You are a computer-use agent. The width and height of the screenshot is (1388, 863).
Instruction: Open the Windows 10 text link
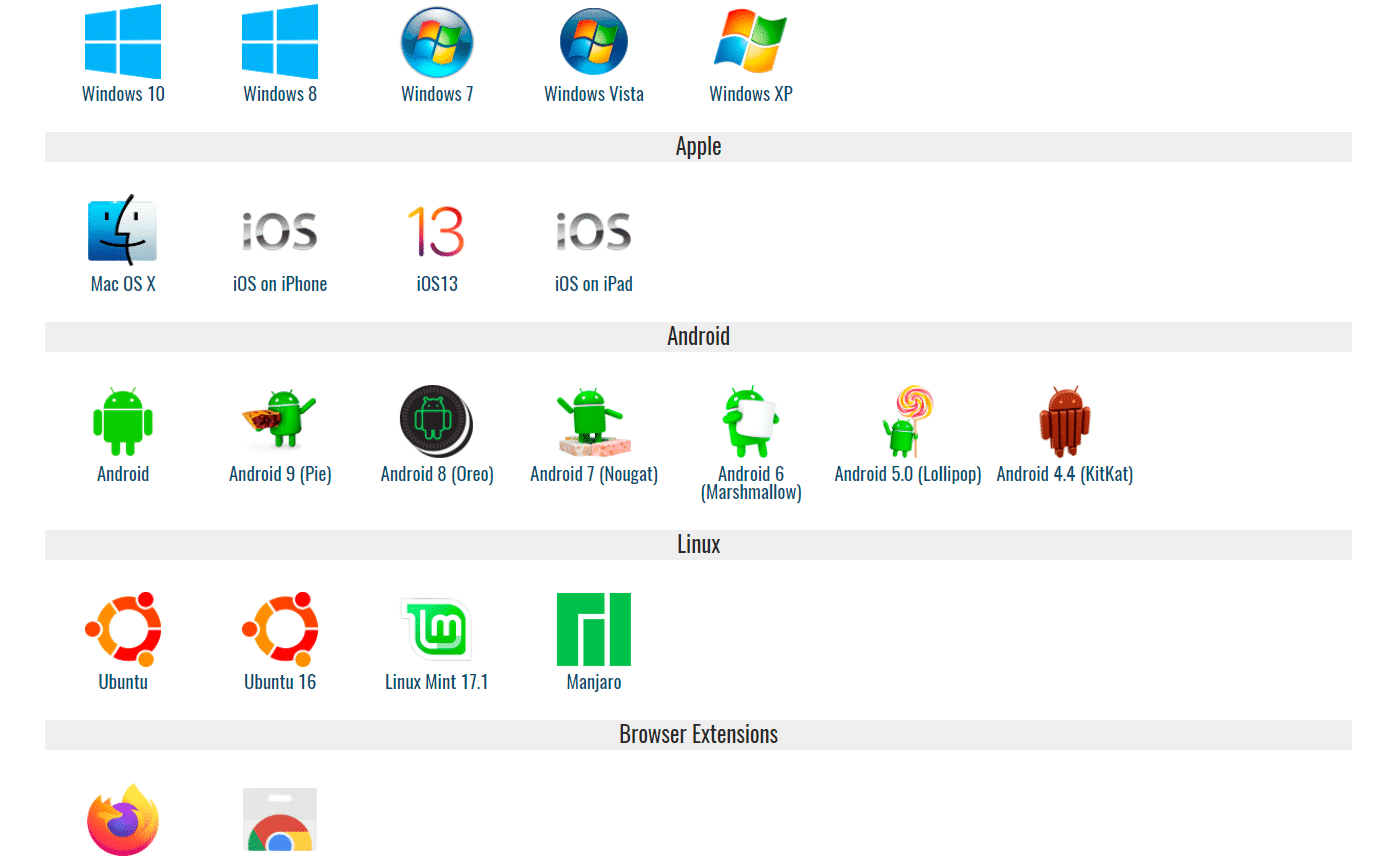[x=123, y=94]
